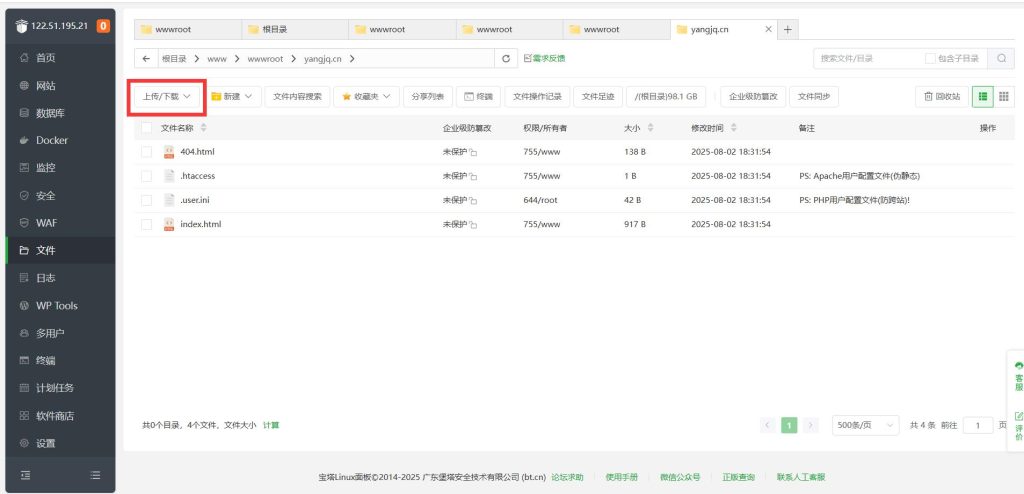This screenshot has height=494, width=1024.
Task: Open Docker management in sidebar
Action: pyautogui.click(x=60, y=140)
